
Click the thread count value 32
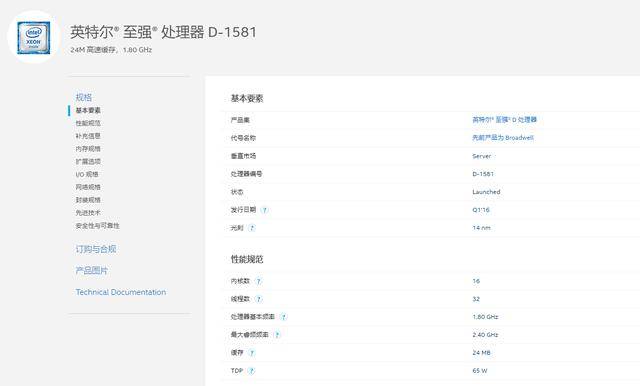click(x=476, y=299)
